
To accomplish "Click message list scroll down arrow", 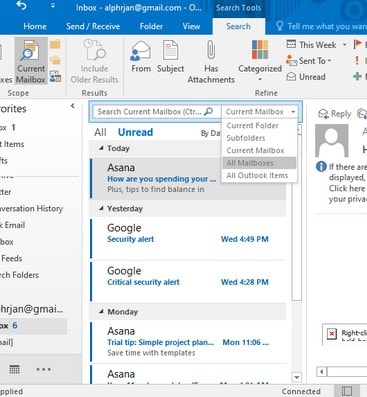I will (x=296, y=377).
